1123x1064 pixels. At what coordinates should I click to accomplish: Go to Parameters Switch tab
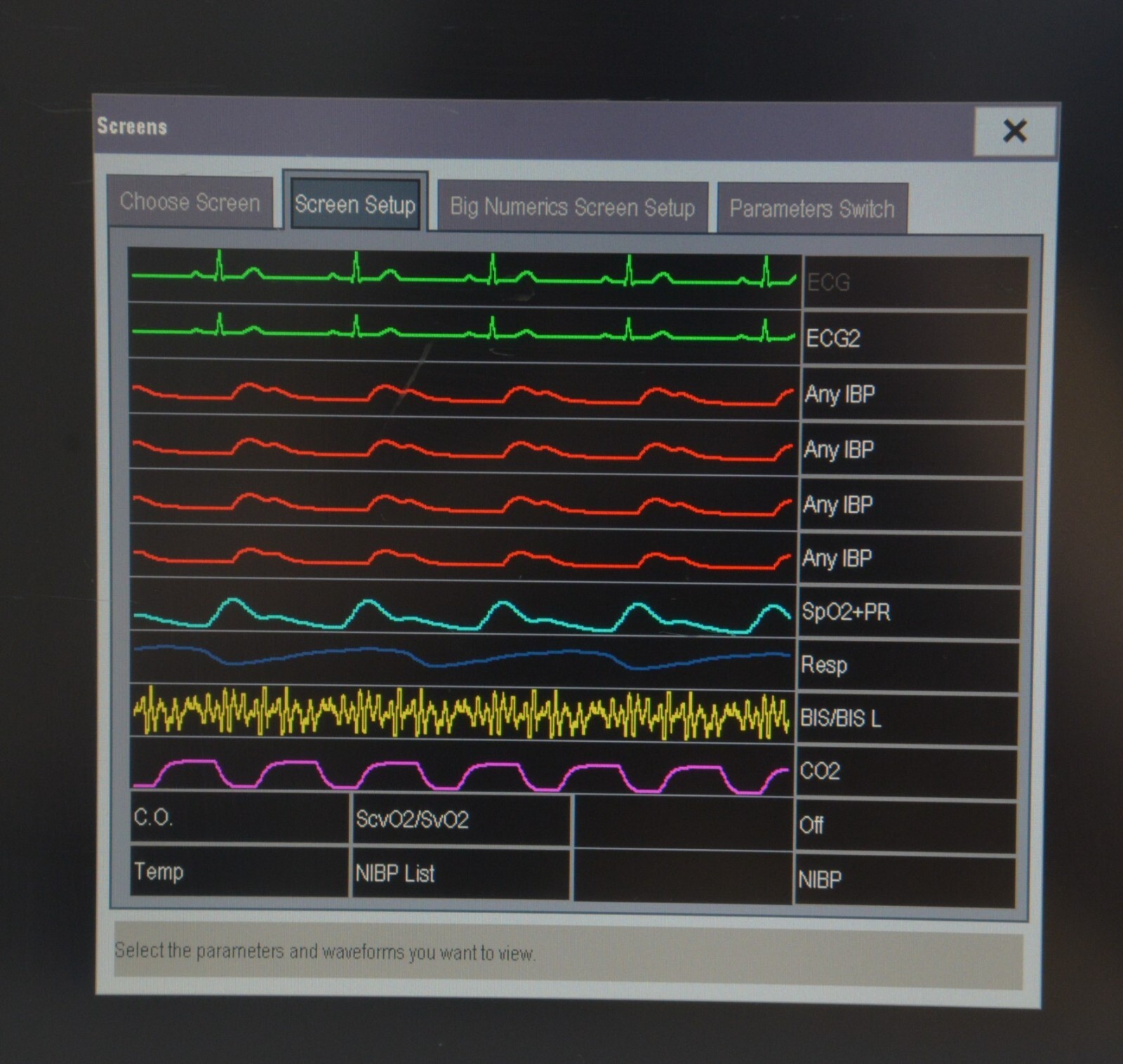pyautogui.click(x=811, y=209)
